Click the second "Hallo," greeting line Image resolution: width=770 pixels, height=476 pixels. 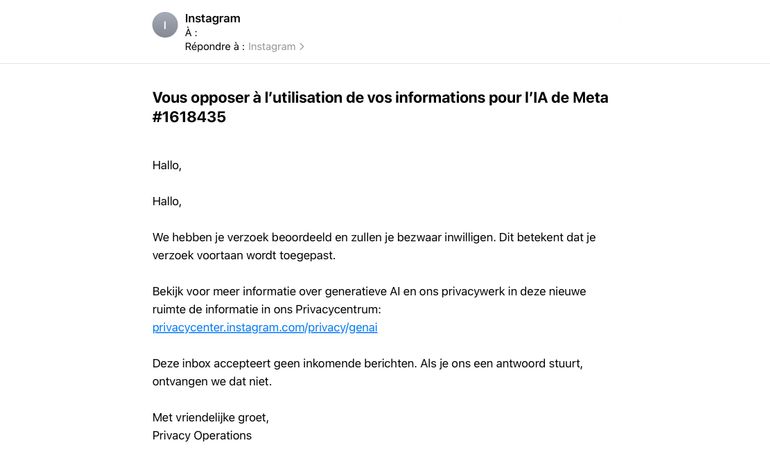(x=167, y=201)
